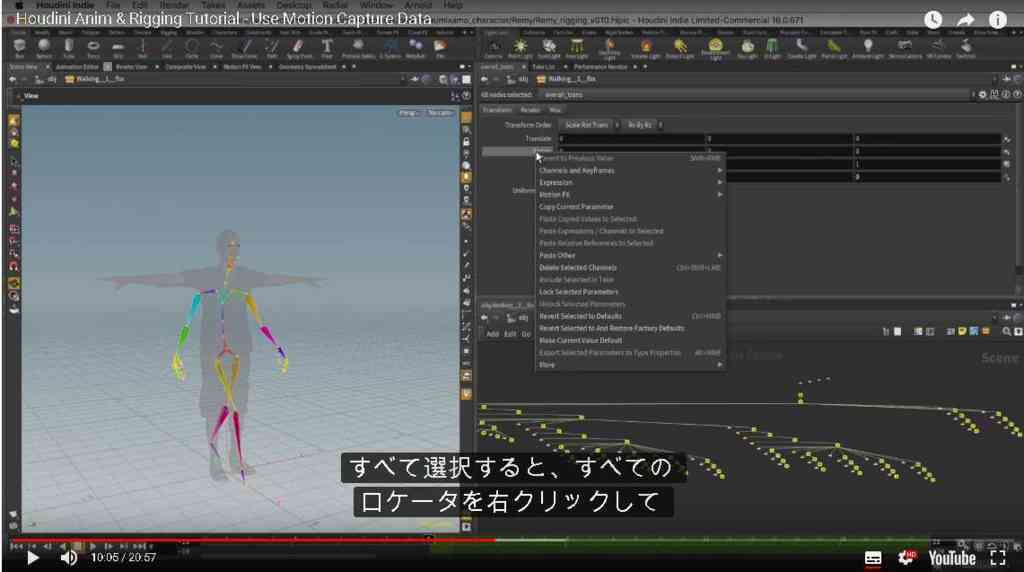The height and width of the screenshot is (572, 1024).
Task: Toggle fullscreen video mode
Action: click(997, 558)
